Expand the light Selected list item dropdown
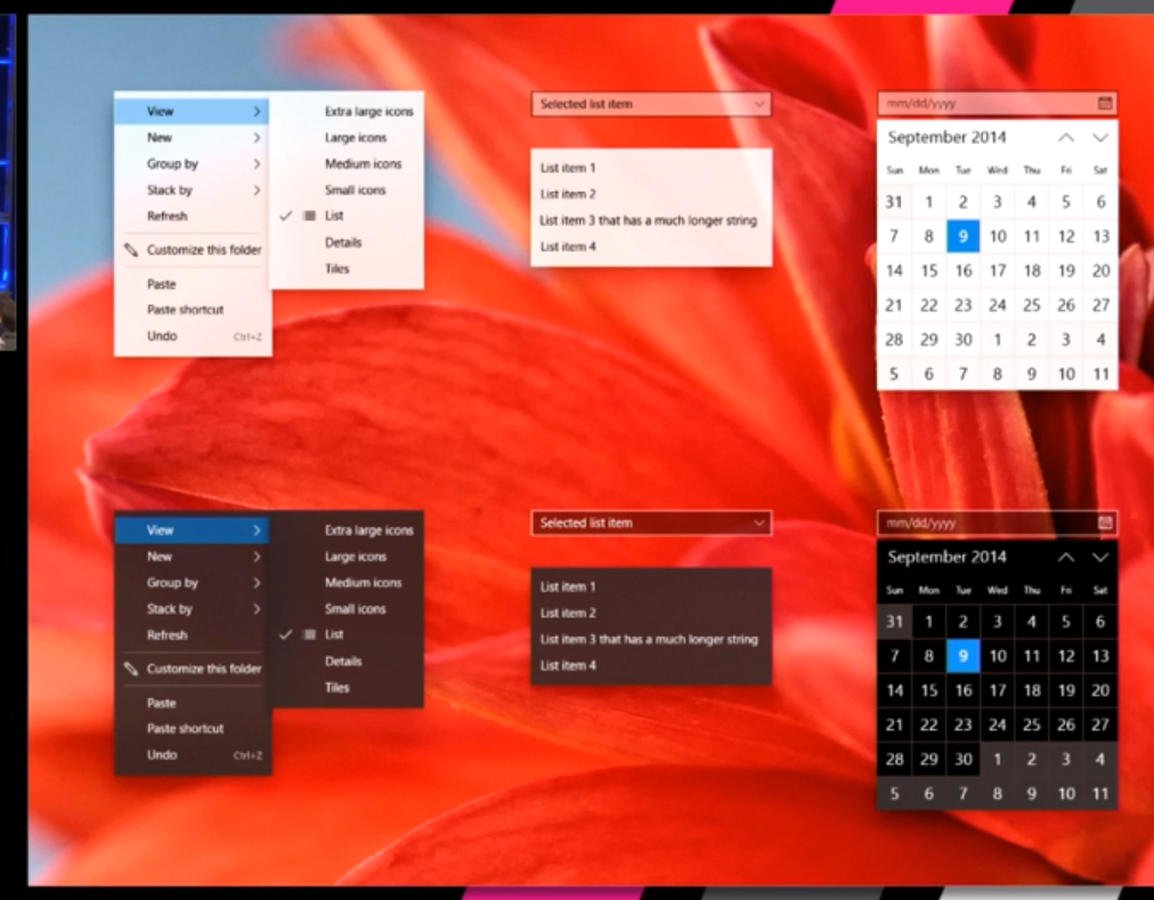This screenshot has width=1154, height=900. click(759, 104)
